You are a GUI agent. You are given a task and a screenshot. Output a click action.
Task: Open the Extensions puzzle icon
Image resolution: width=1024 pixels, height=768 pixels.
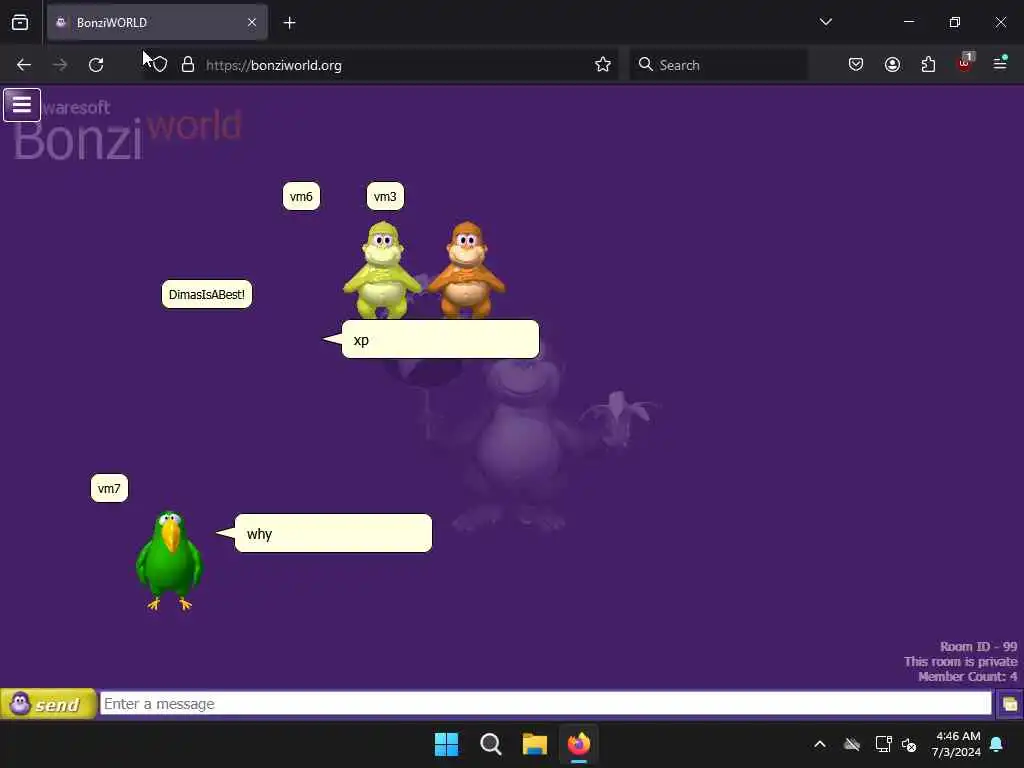[928, 65]
